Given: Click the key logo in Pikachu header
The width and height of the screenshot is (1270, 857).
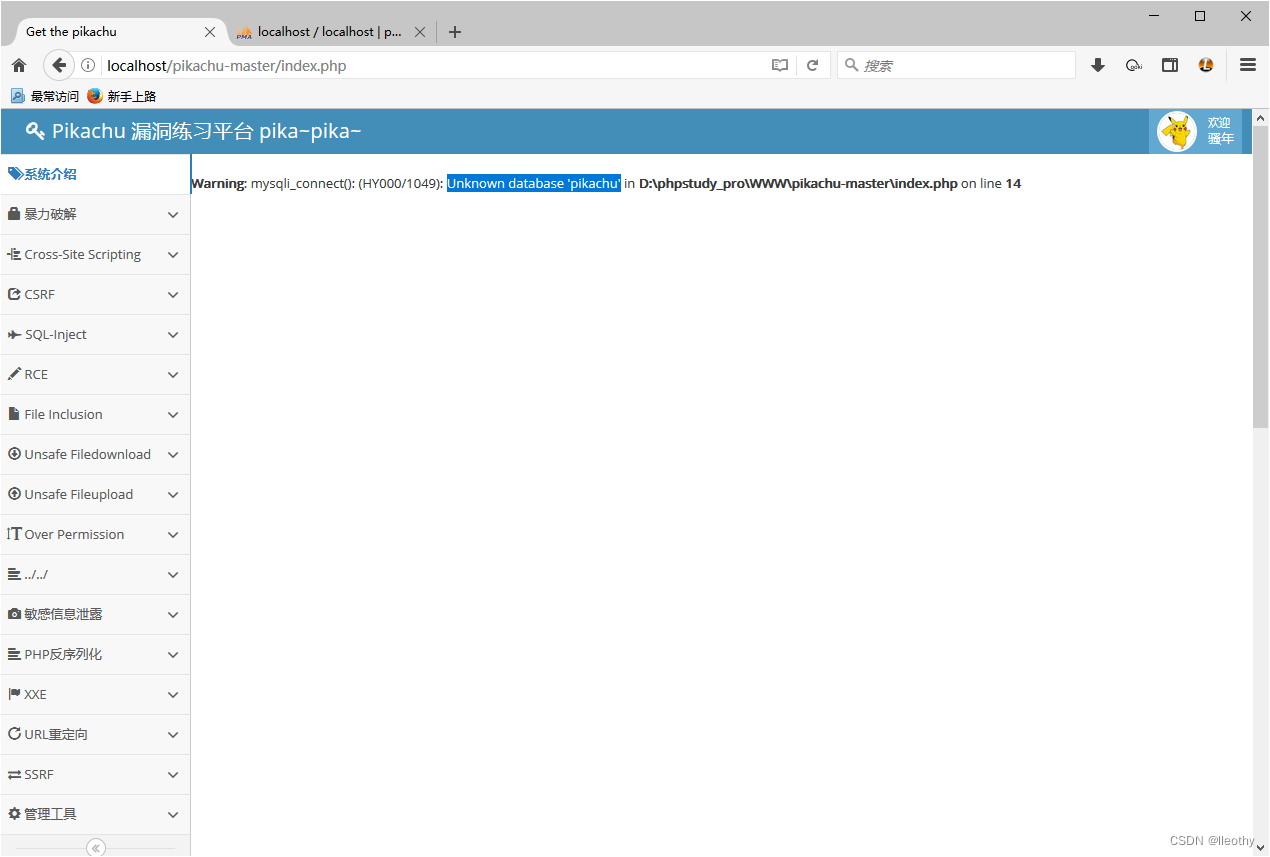Looking at the screenshot, I should (x=35, y=131).
